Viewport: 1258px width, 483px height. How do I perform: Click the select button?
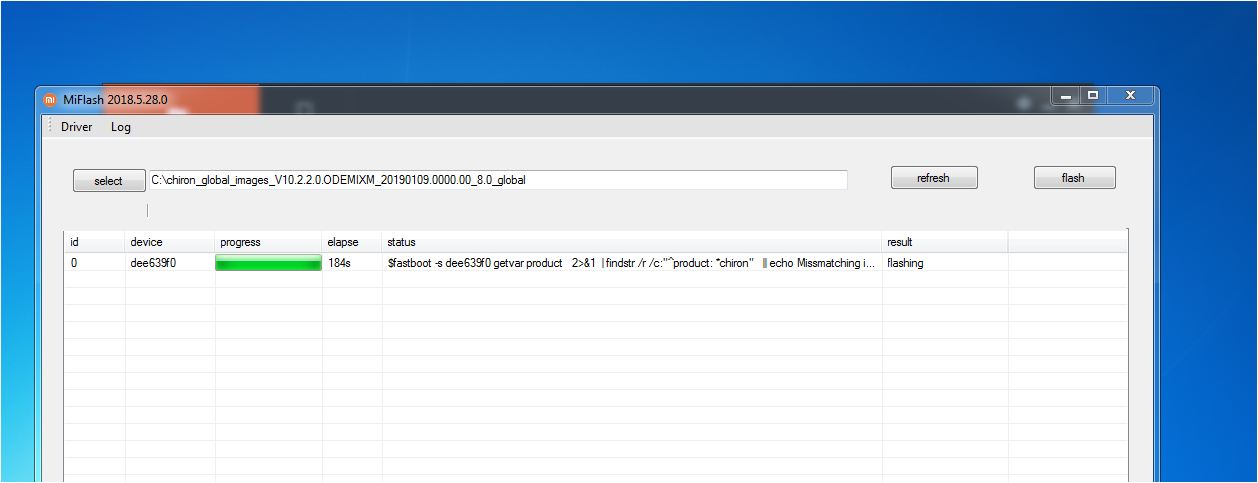(108, 181)
